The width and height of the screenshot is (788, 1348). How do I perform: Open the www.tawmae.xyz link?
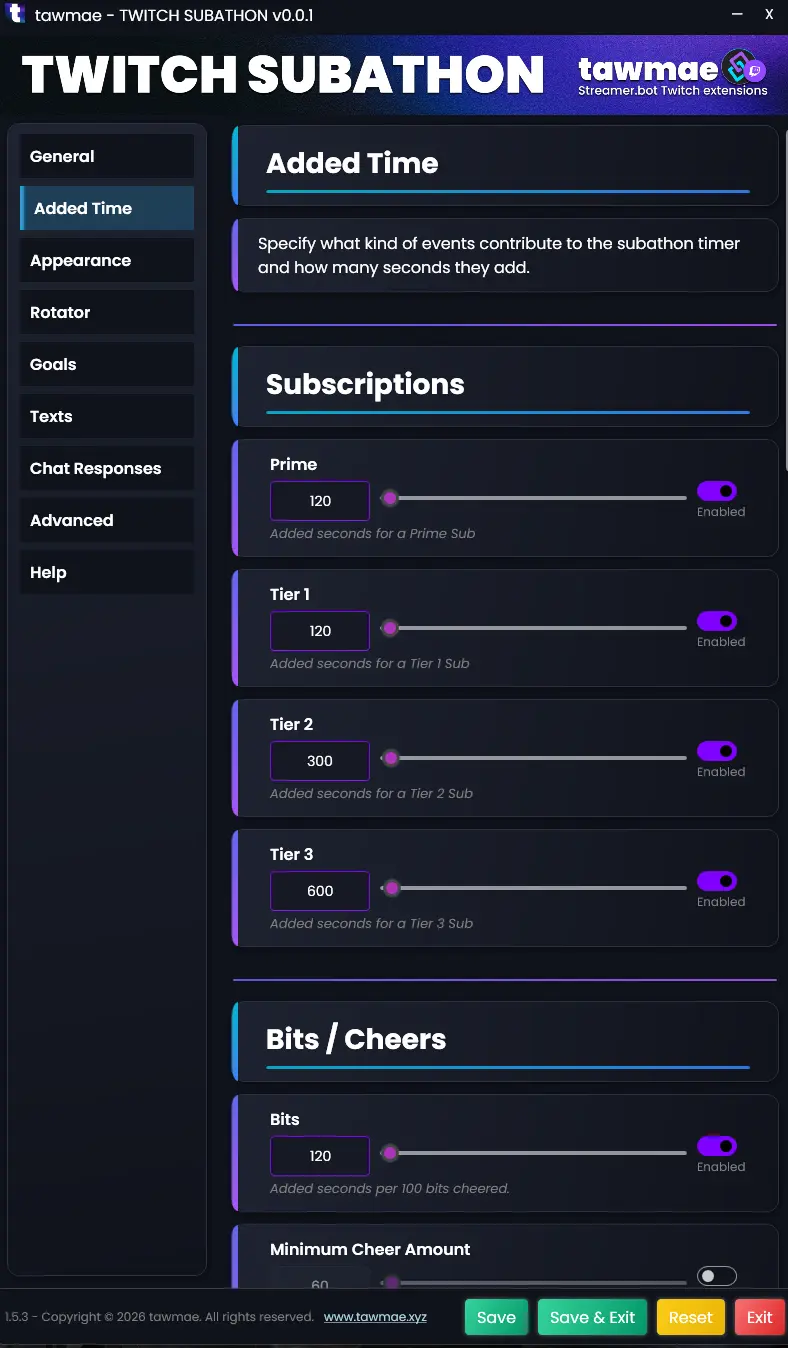pos(375,1317)
